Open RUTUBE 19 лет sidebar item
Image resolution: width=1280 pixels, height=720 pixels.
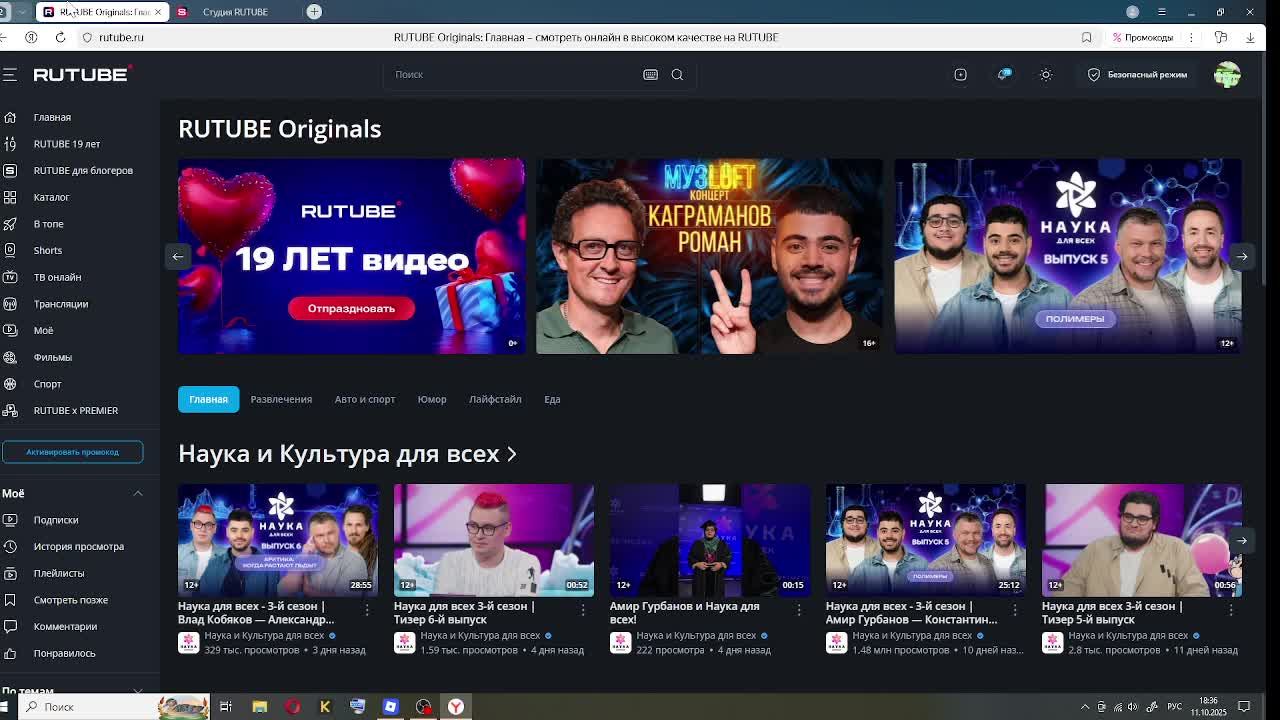(x=66, y=144)
